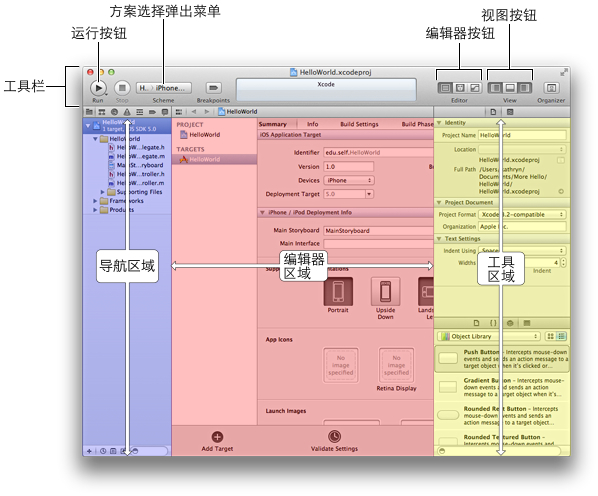598x496 pixels.
Task: Switch to the Info tab
Action: [x=313, y=124]
